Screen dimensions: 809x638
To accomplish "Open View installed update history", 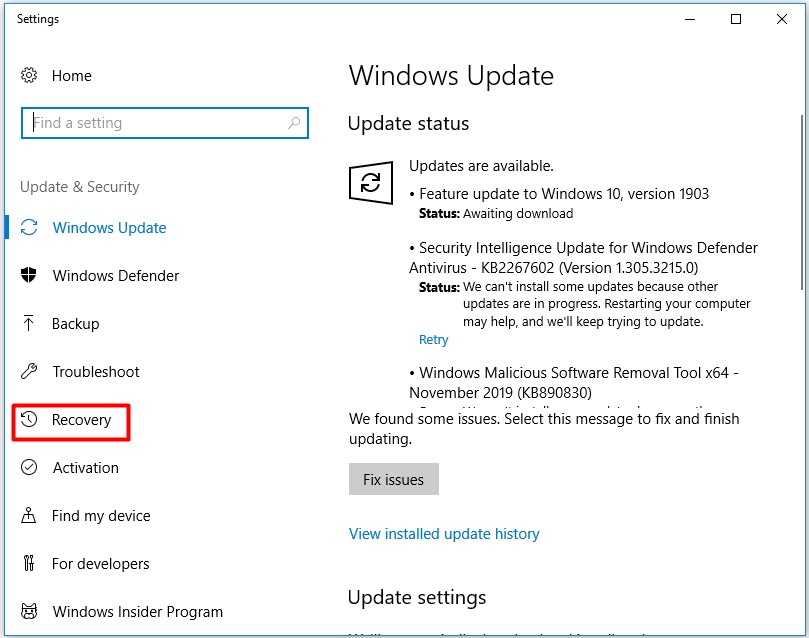I will pos(444,534).
